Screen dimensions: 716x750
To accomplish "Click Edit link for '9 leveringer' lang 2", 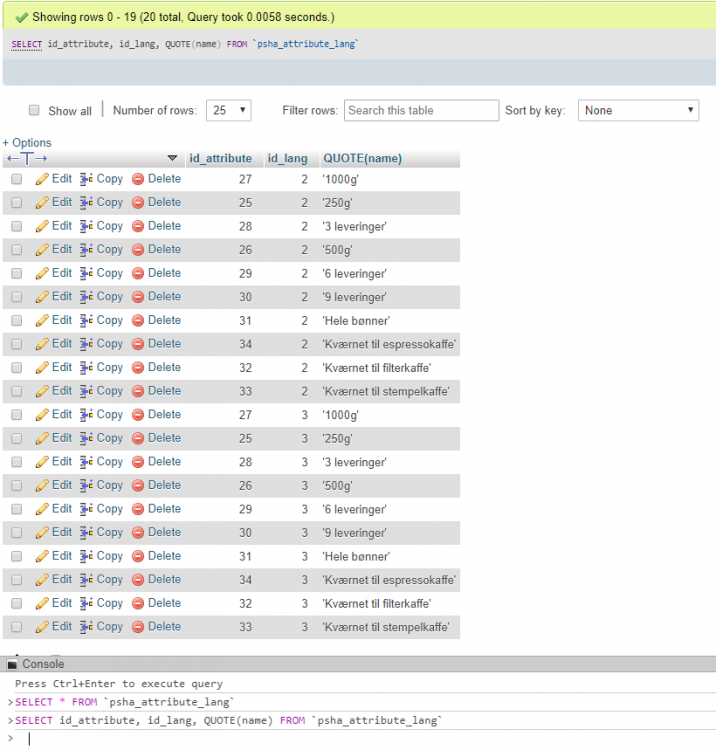I will (62, 297).
